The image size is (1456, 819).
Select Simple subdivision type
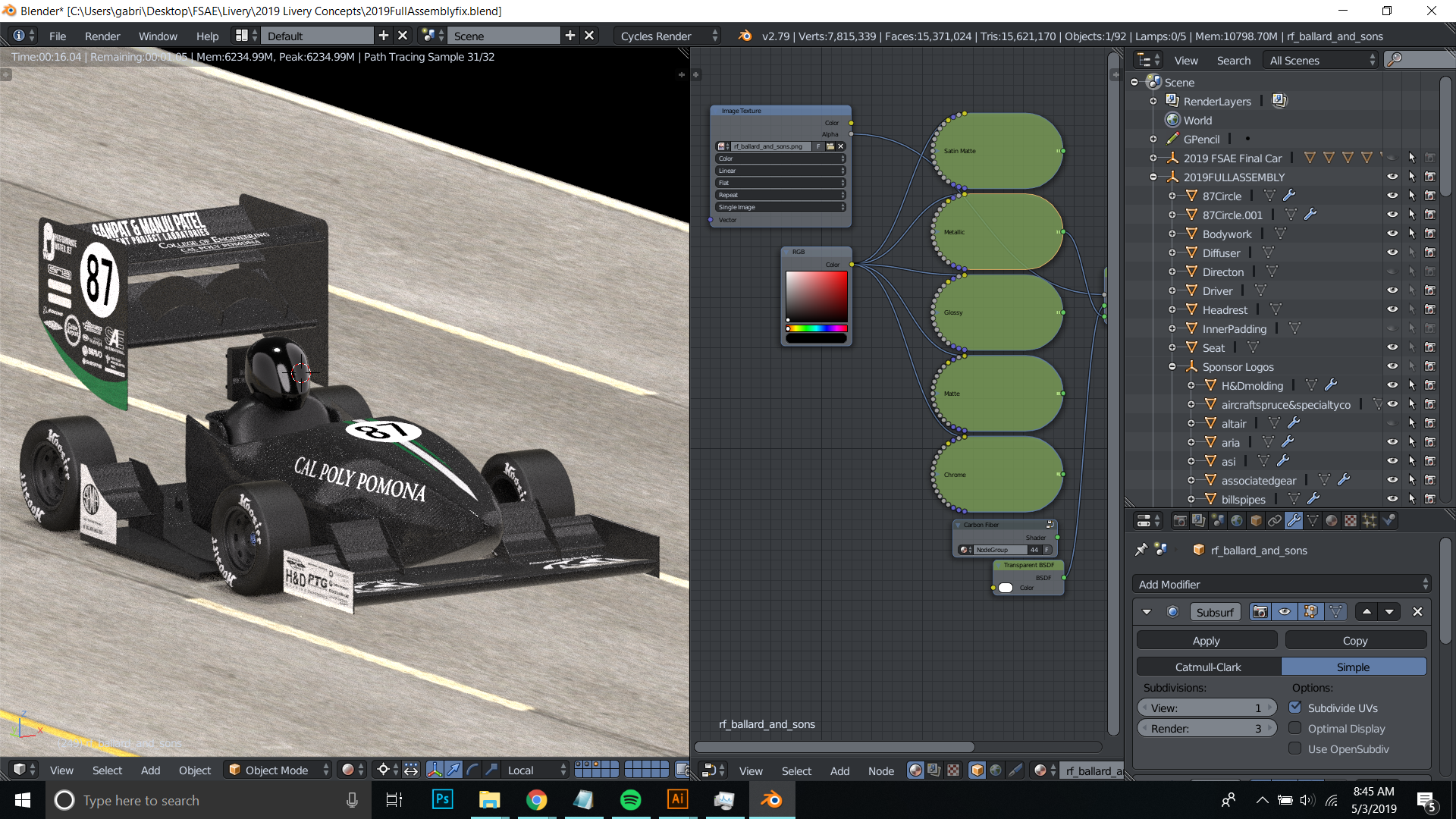tap(1354, 667)
